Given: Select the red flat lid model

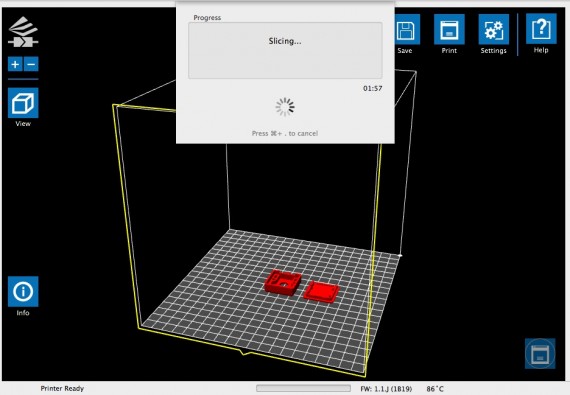Looking at the screenshot, I should tap(321, 291).
